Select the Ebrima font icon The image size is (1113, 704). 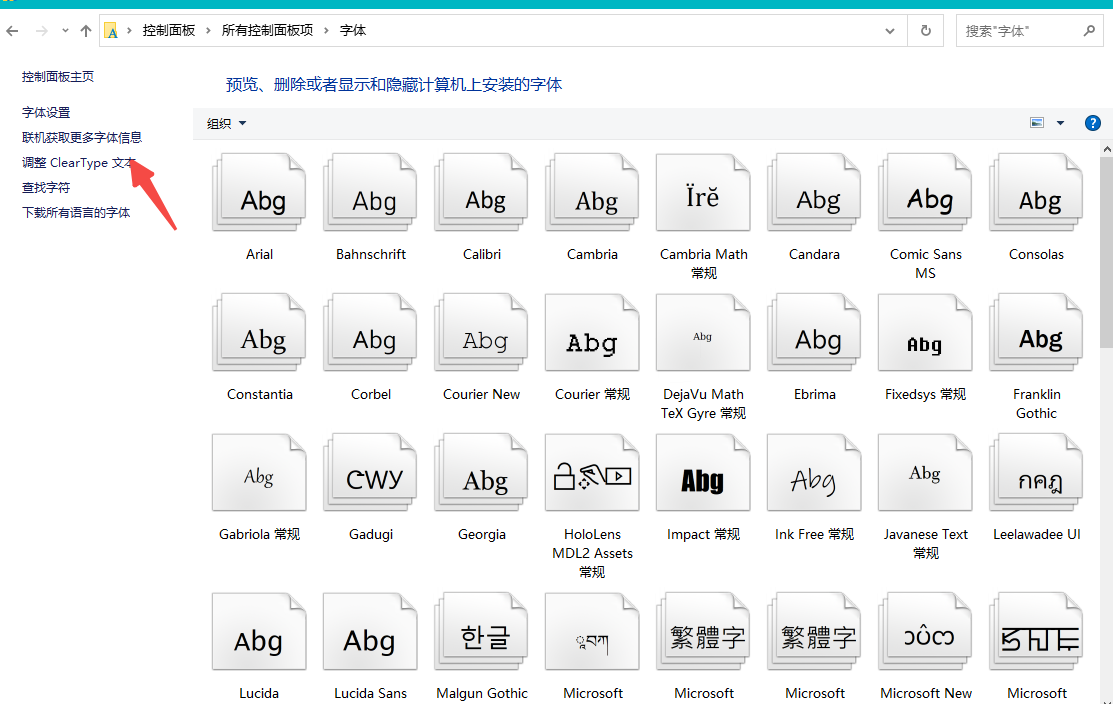814,333
